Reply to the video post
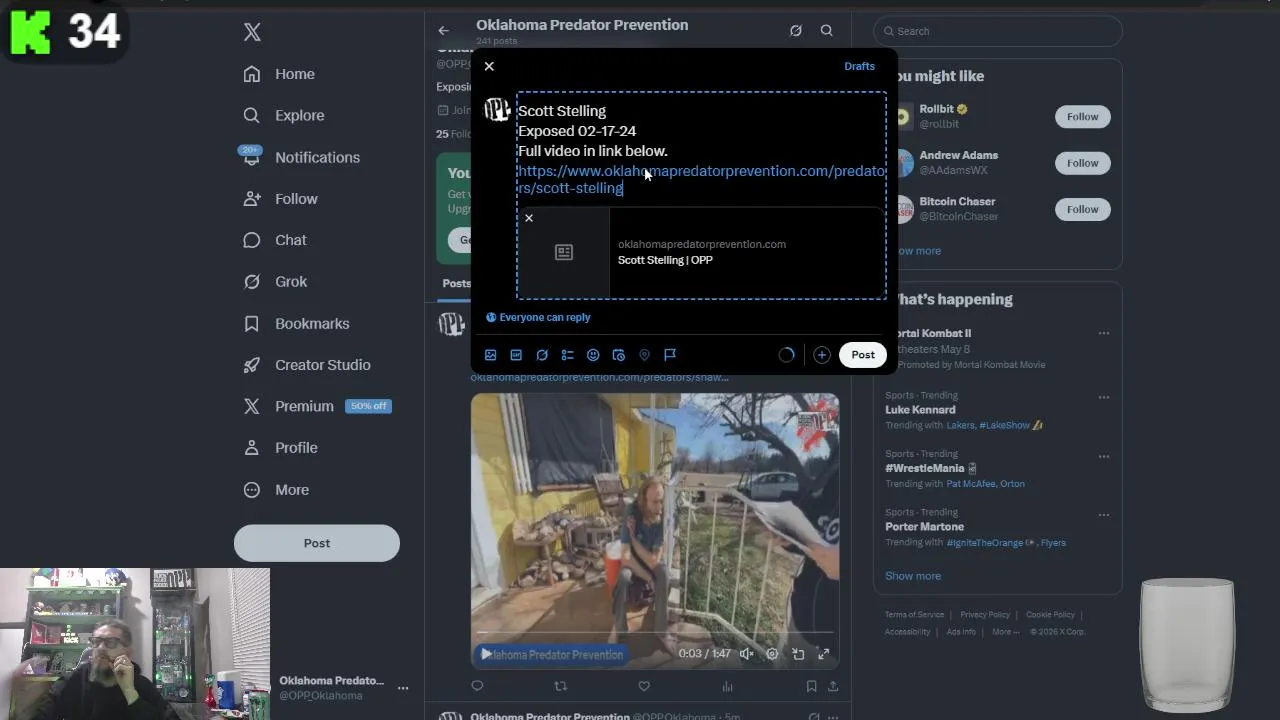The width and height of the screenshot is (1280, 720). pos(477,686)
